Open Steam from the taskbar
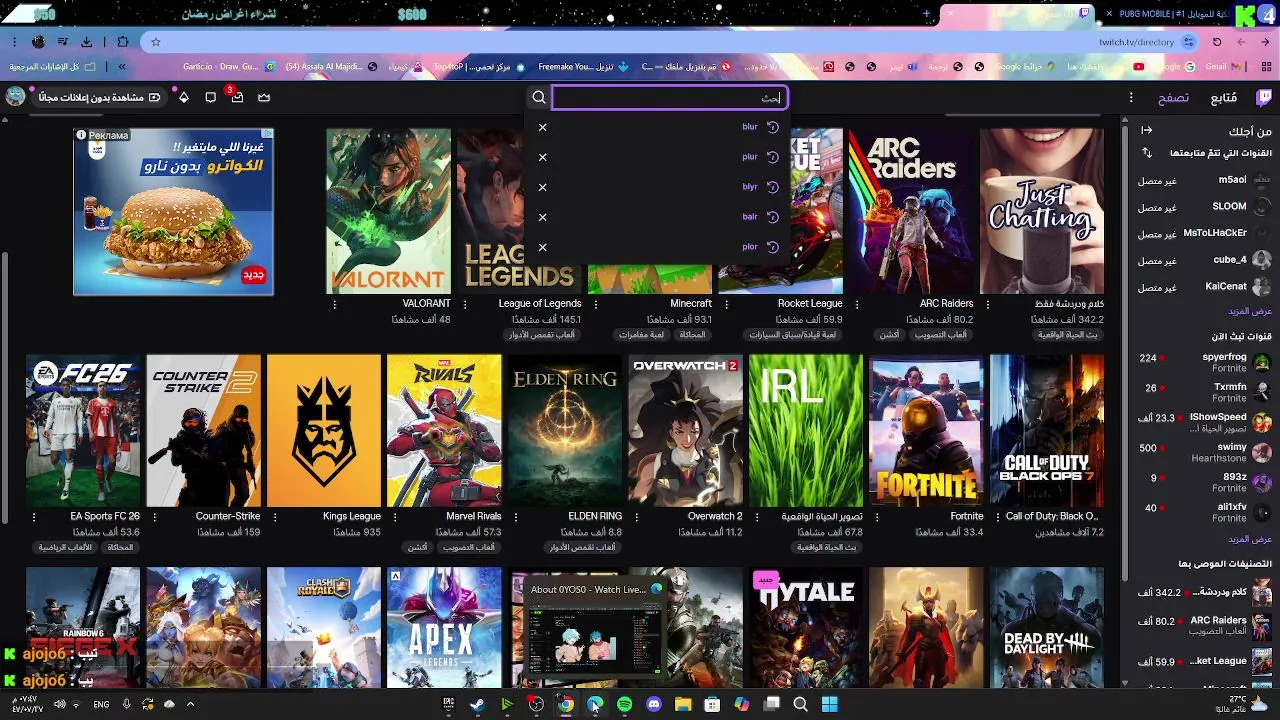 (478, 704)
